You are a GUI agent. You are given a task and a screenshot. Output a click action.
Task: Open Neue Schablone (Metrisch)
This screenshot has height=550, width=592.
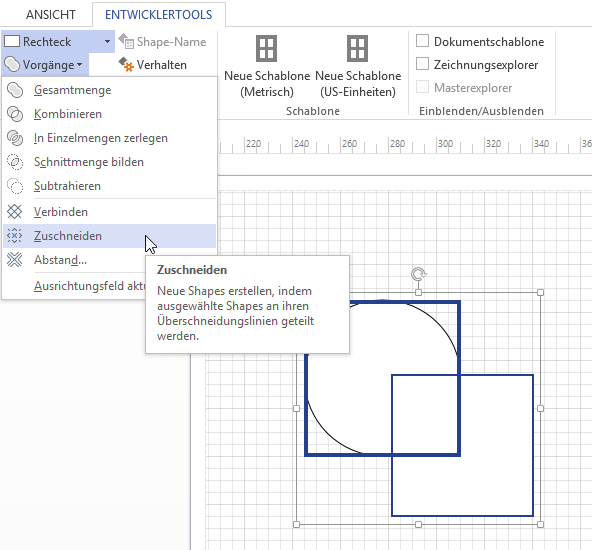coord(267,67)
